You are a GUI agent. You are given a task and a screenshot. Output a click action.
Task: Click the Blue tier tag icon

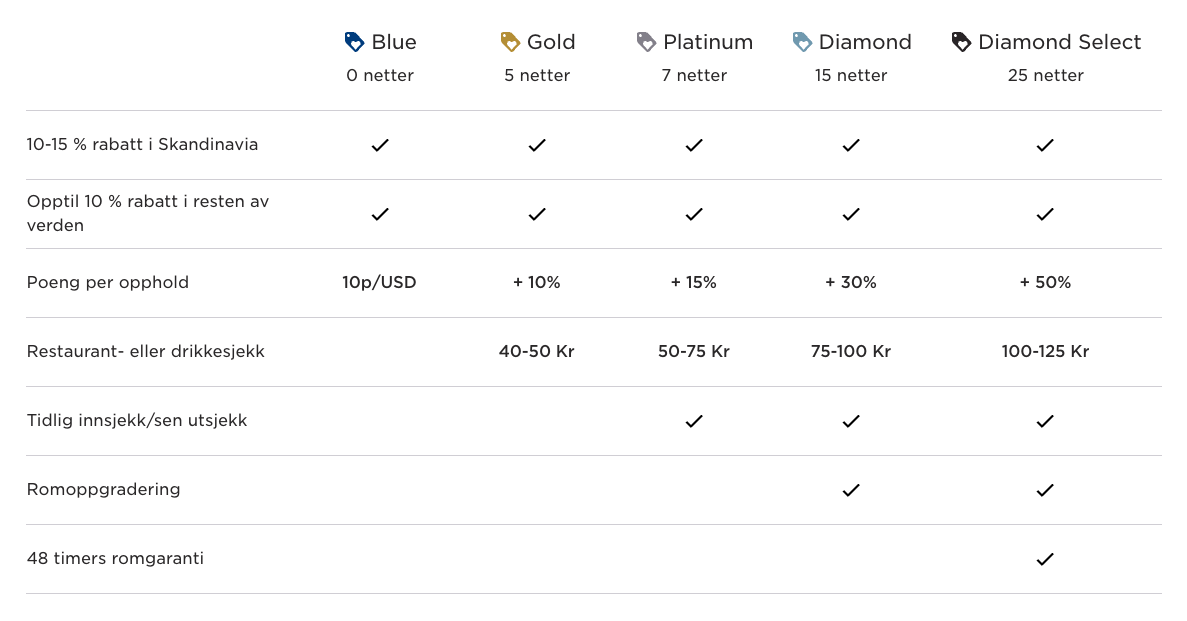[354, 42]
